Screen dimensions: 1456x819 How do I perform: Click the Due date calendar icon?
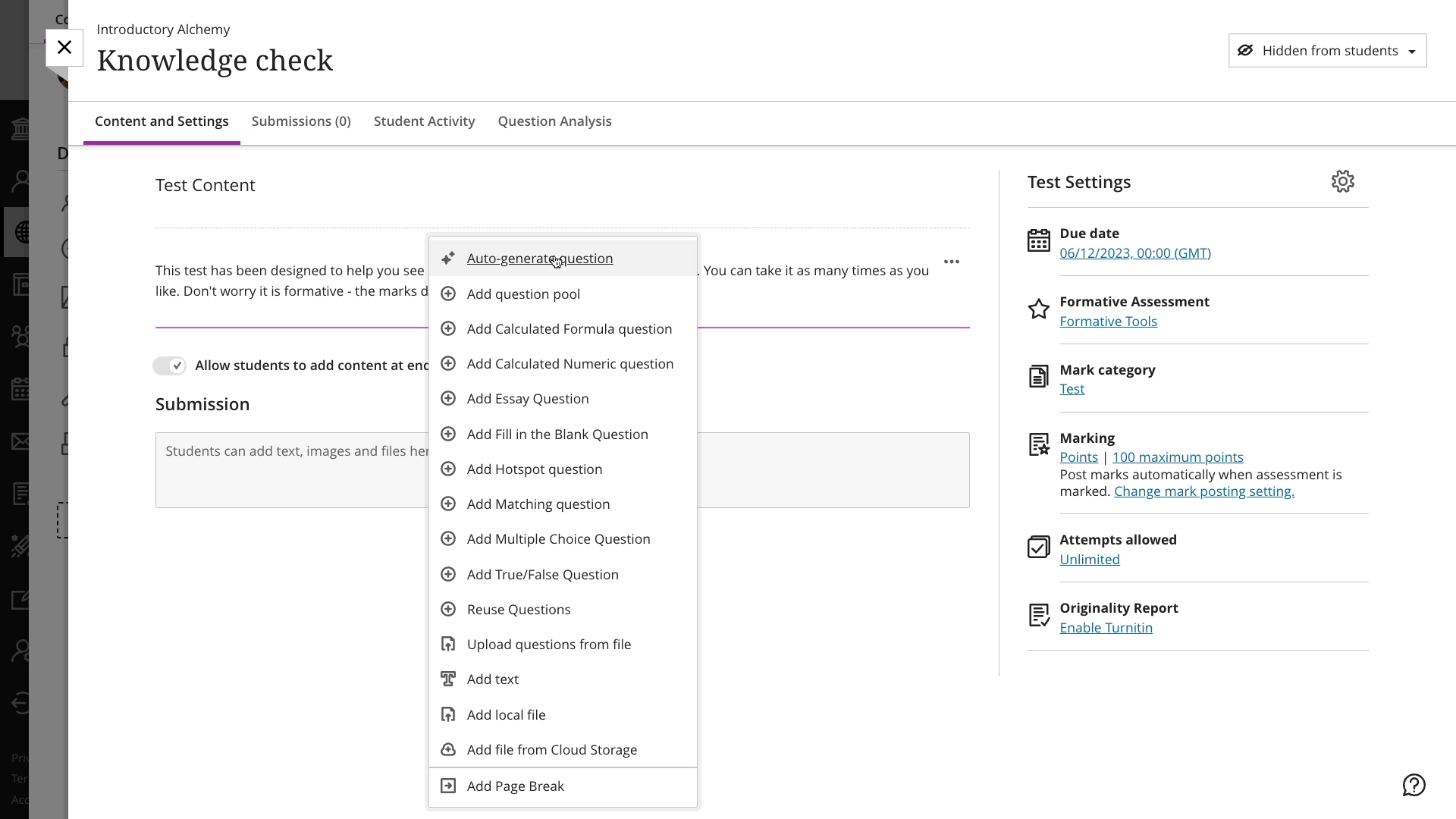click(1038, 241)
